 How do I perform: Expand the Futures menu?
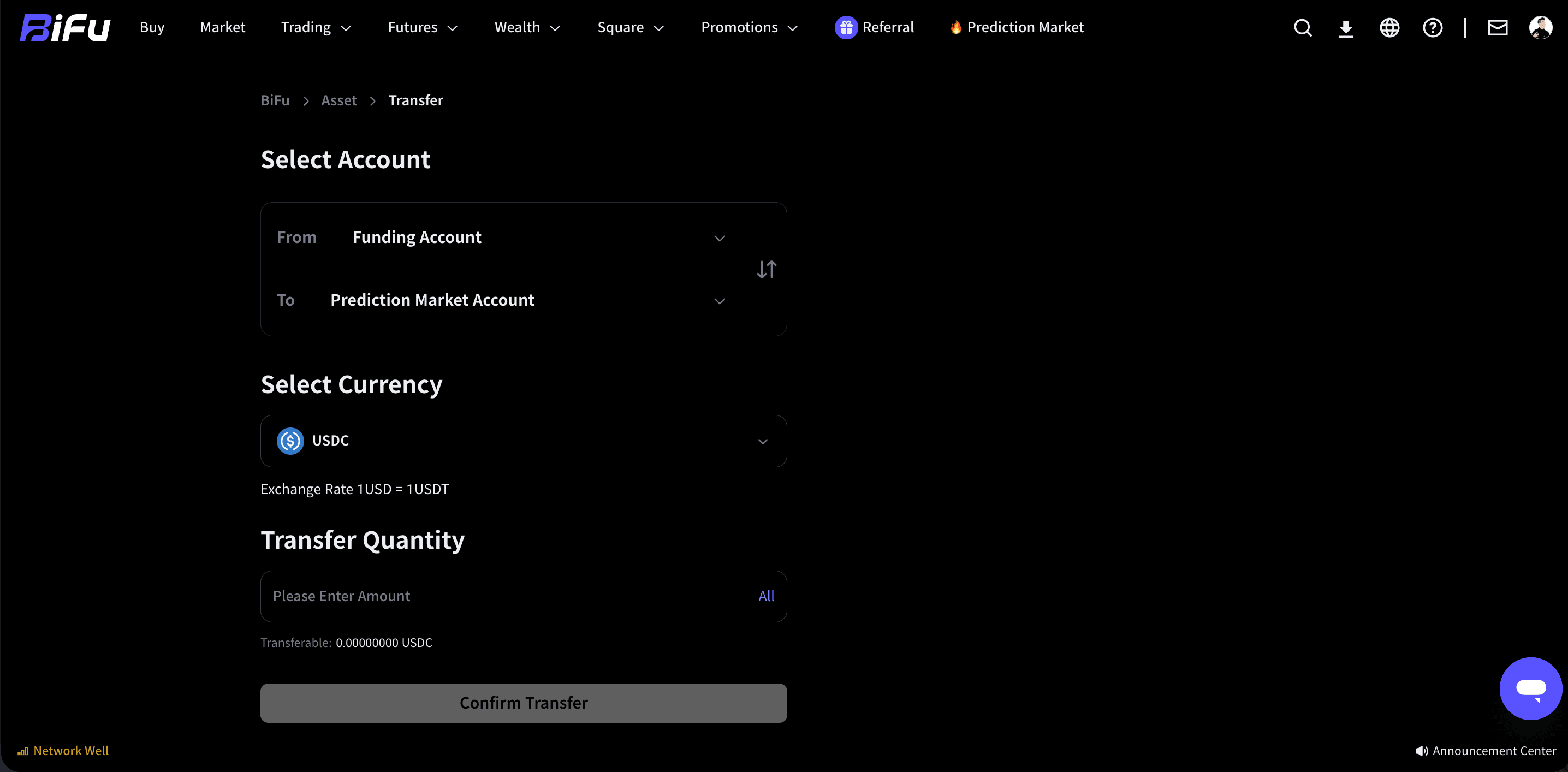point(423,27)
